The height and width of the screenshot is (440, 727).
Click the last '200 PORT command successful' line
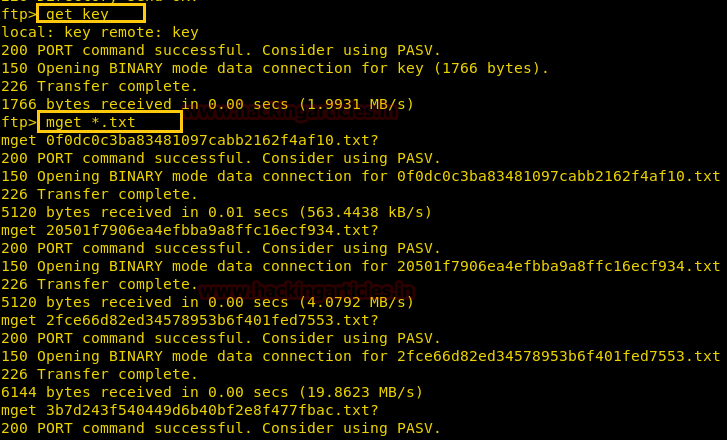[x=221, y=428]
